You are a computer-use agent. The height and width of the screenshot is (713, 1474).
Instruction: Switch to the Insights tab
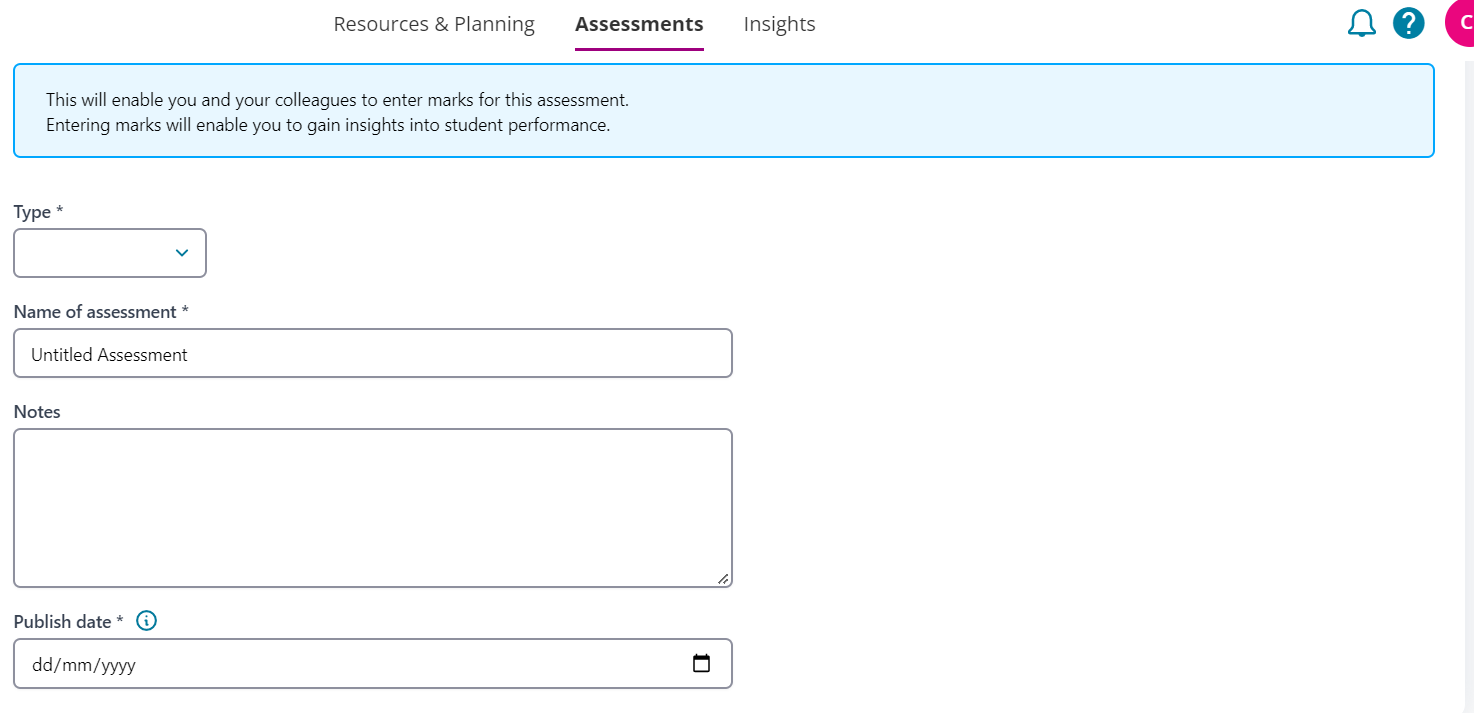tap(779, 23)
